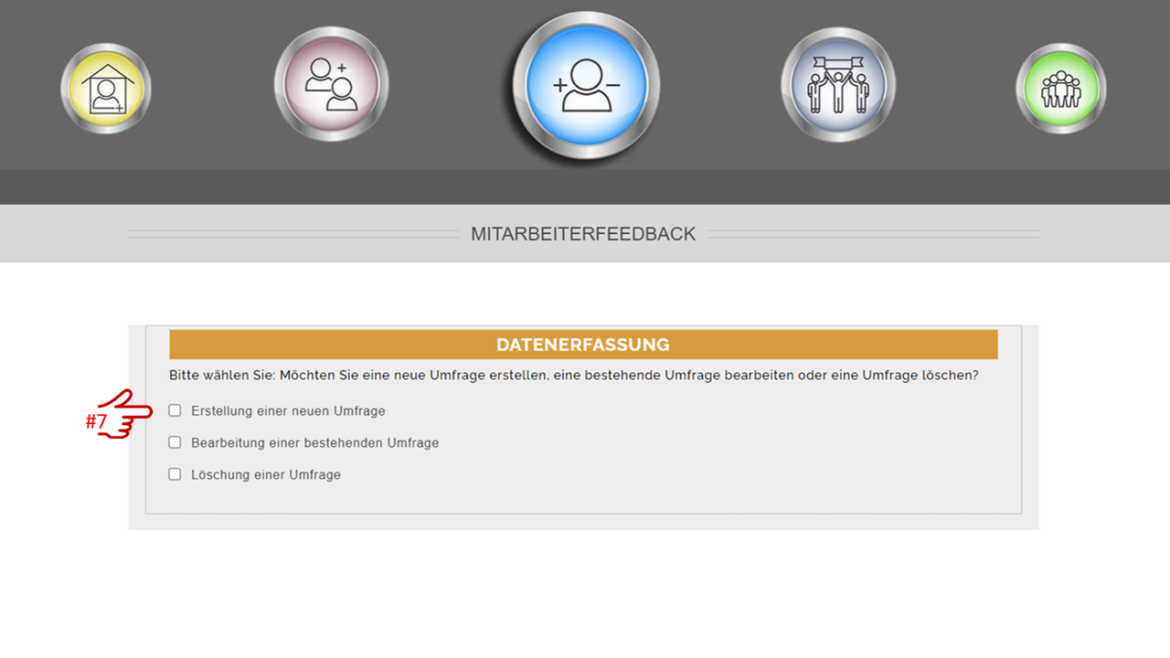Click the 'Bitte wählen Sie' instruction text

click(x=573, y=375)
